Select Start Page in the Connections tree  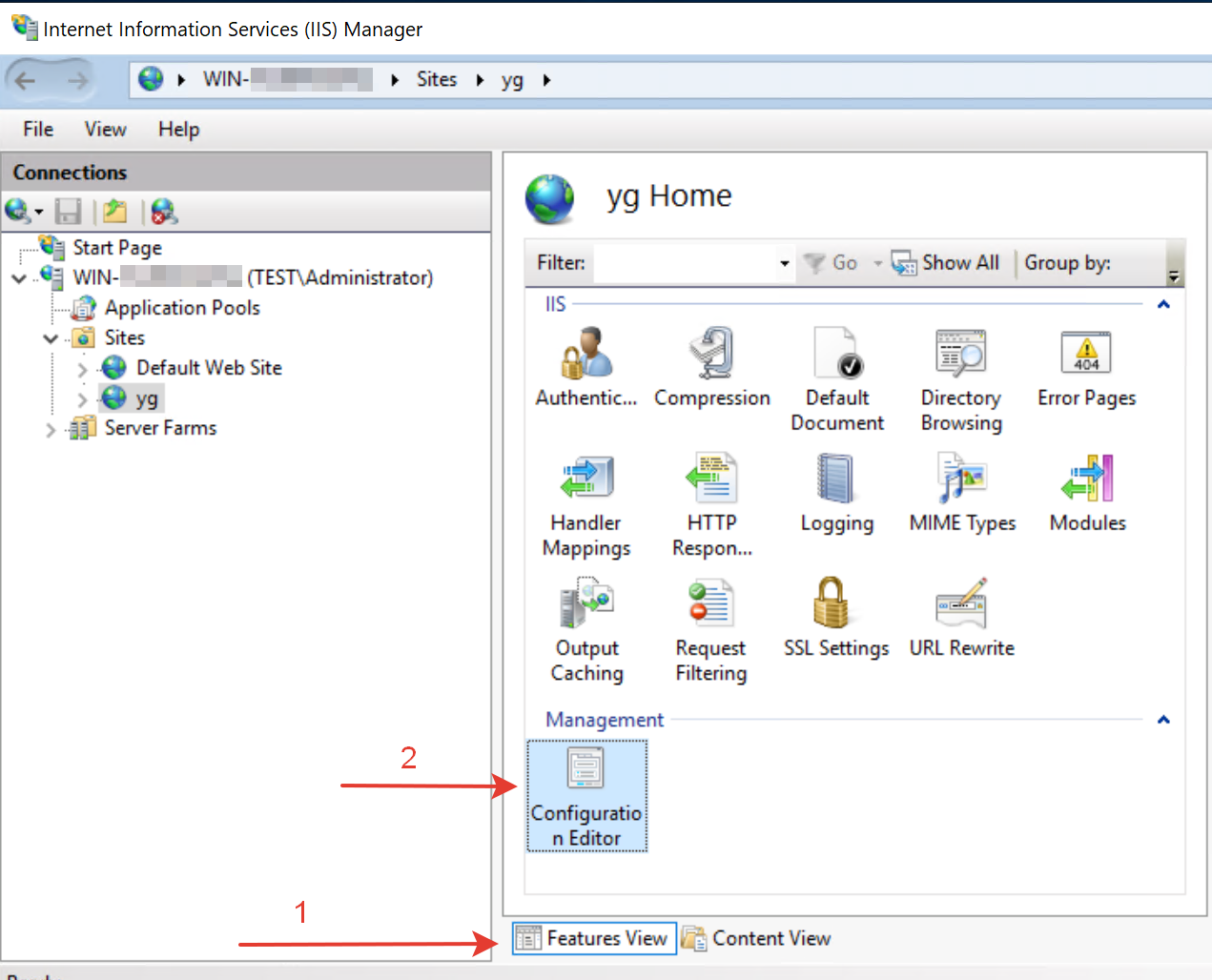117,248
